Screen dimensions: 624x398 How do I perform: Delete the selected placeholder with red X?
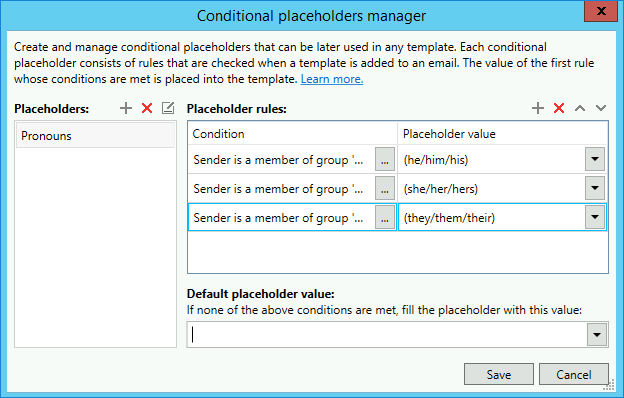coord(147,108)
